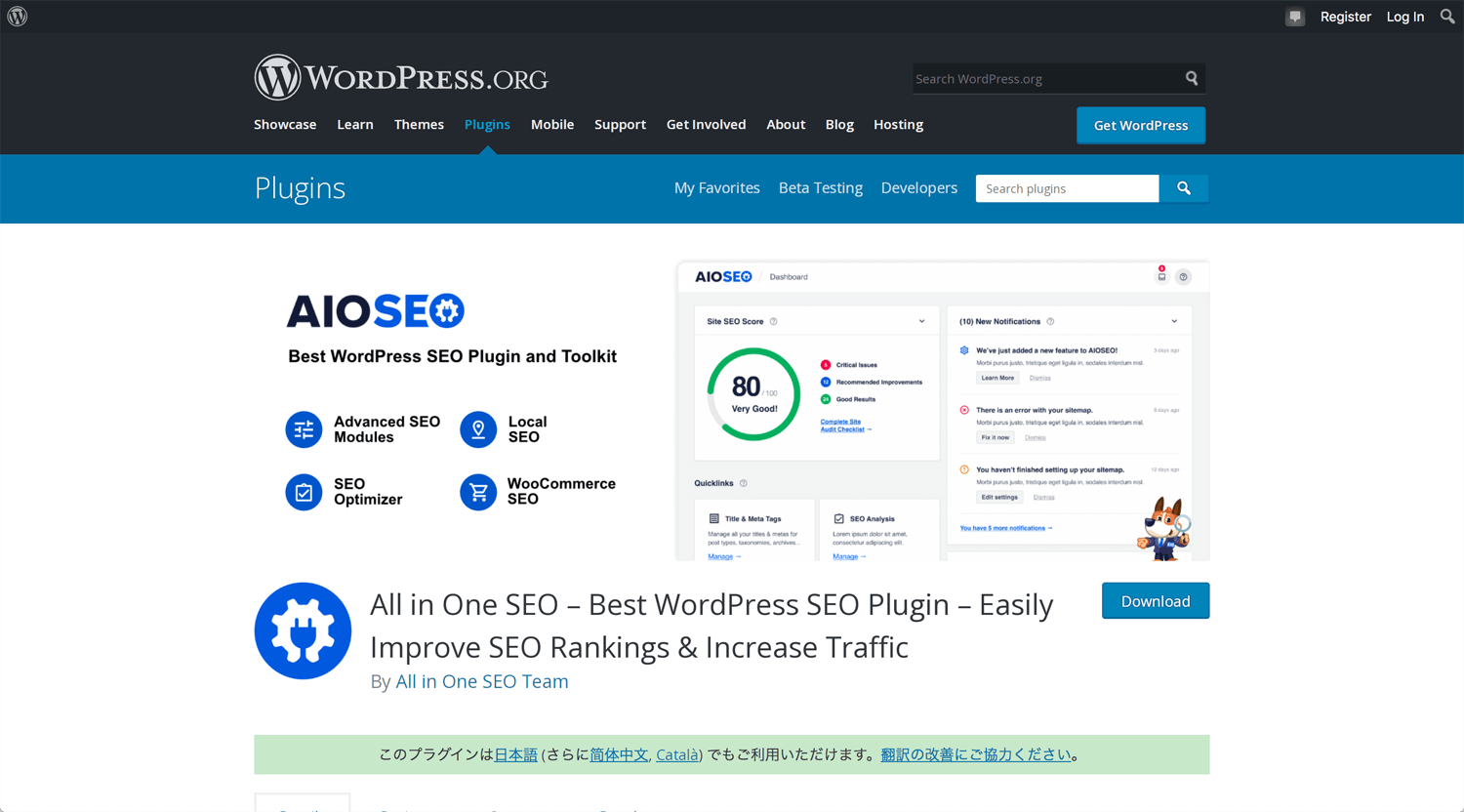Viewport: 1464px width, 812px height.
Task: Open My Favorites link
Action: [x=716, y=188]
